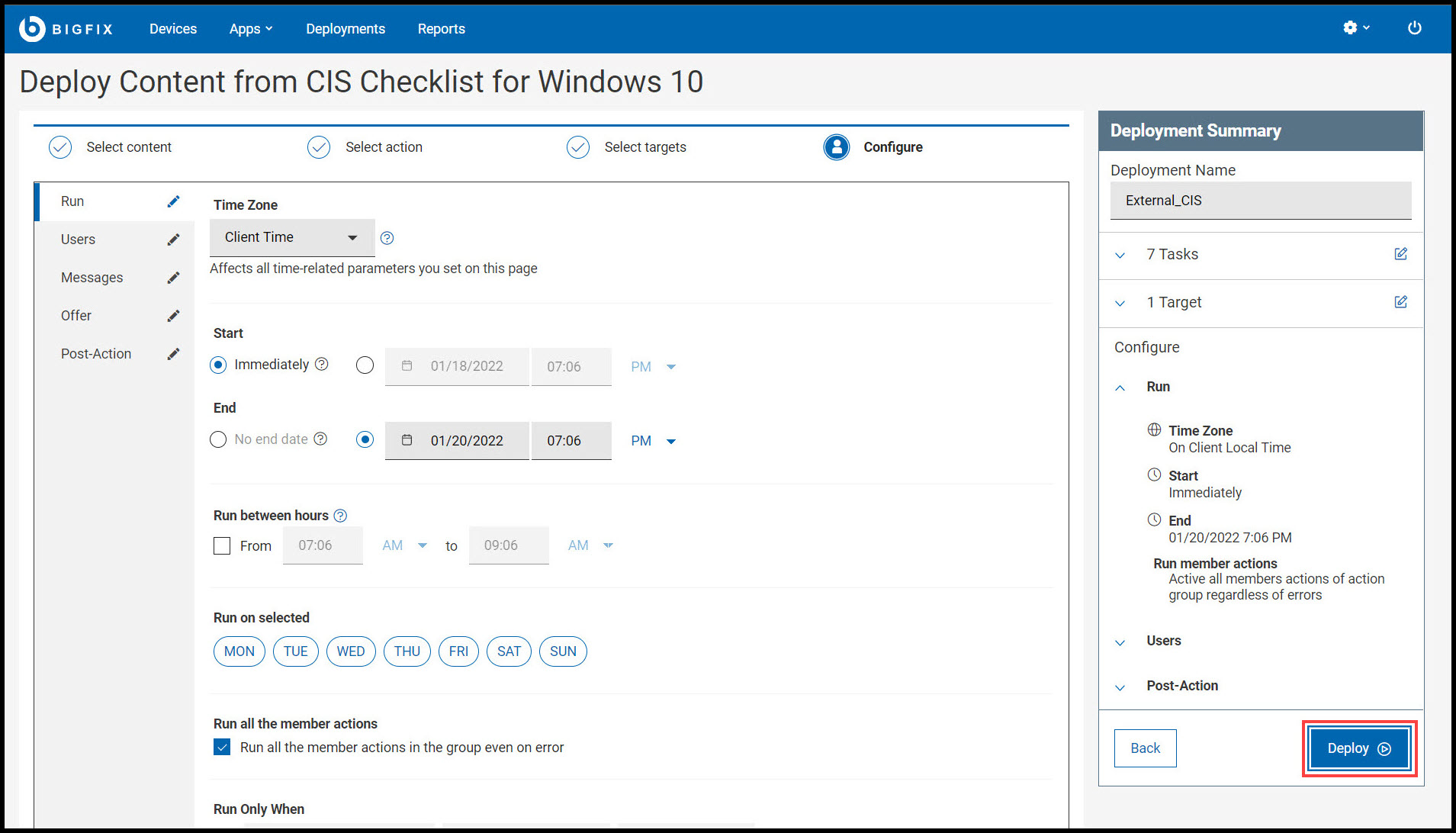The width and height of the screenshot is (1456, 833).
Task: Switch to the Deployments page
Action: click(x=345, y=28)
